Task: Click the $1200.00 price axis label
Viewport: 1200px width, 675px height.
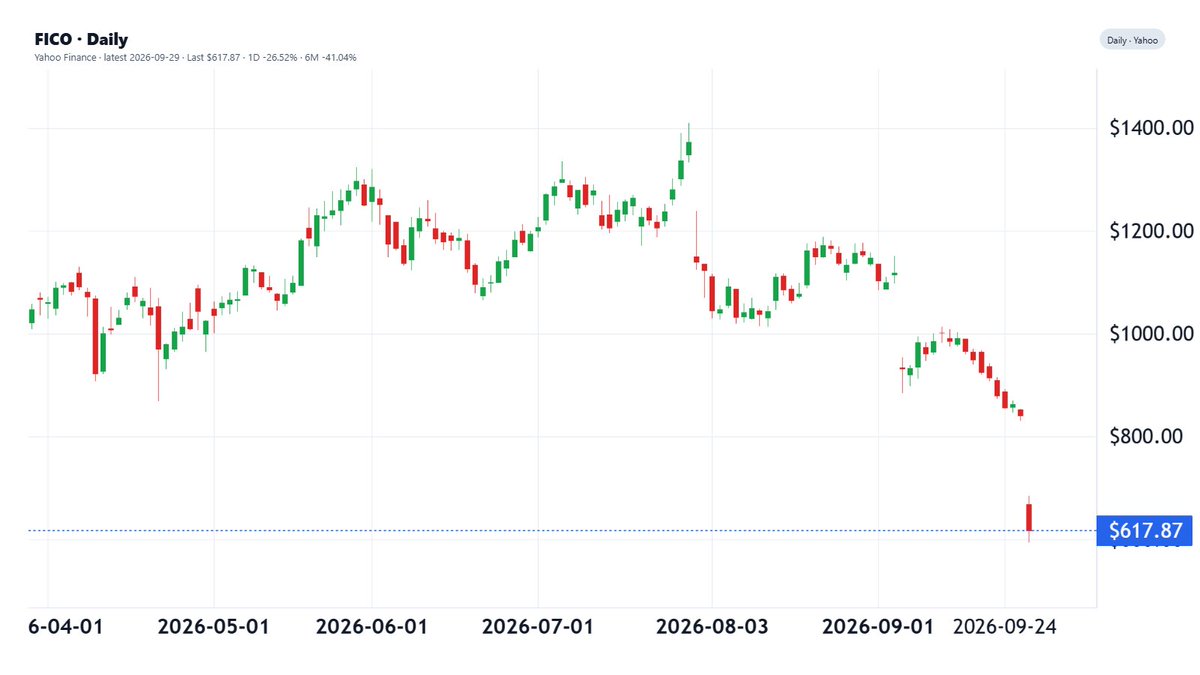Action: tap(1152, 231)
